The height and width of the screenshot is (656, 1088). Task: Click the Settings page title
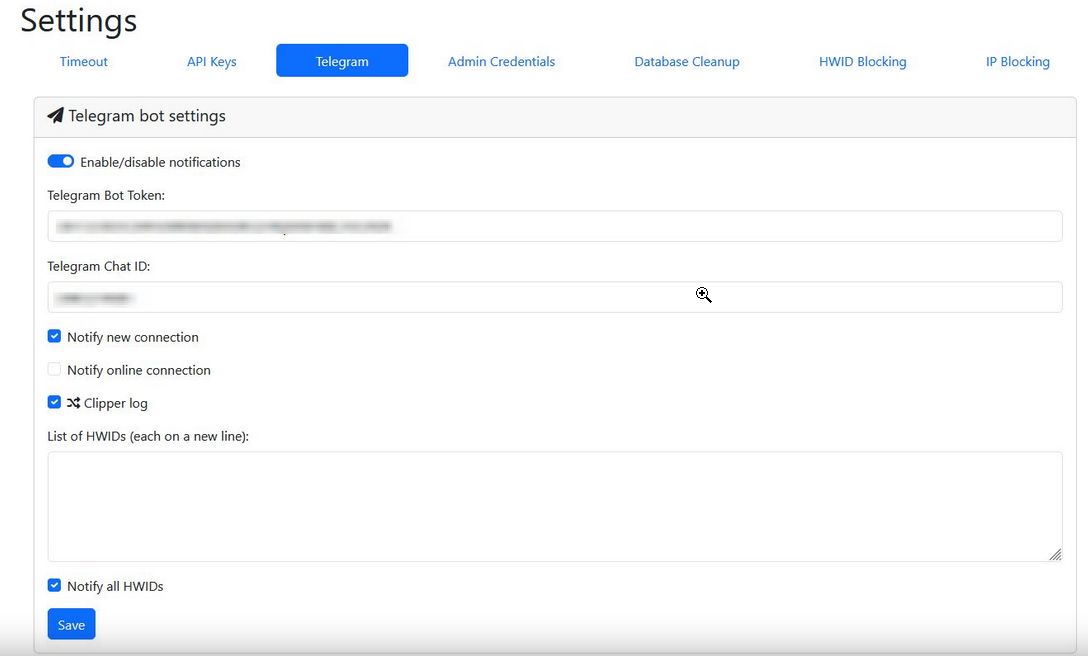tap(78, 20)
